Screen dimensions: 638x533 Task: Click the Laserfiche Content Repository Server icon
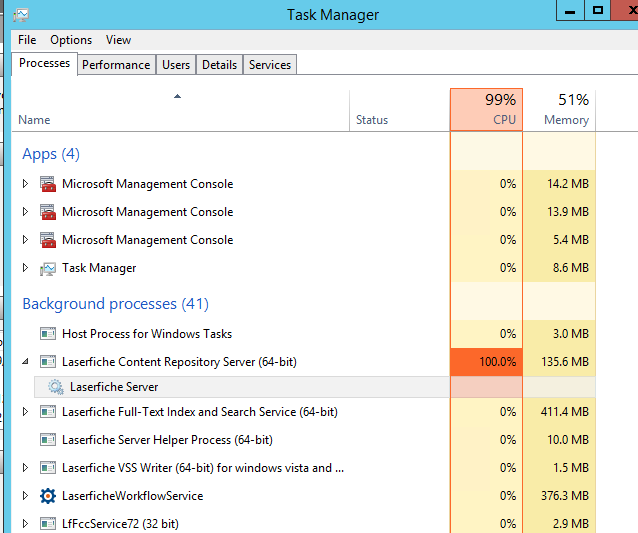tap(47, 362)
